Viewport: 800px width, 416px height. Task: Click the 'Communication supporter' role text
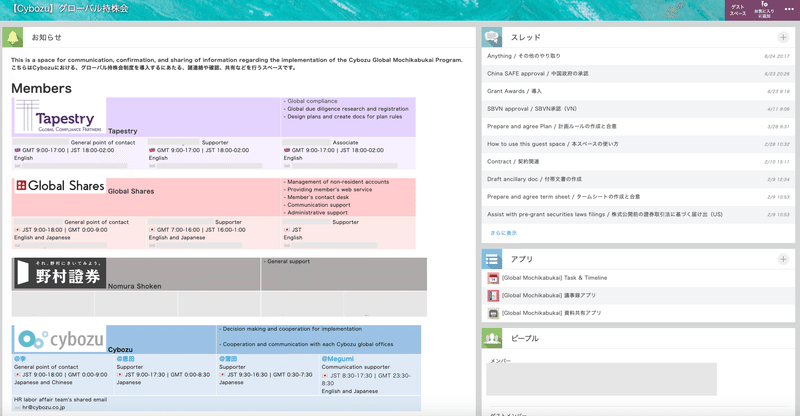click(356, 367)
